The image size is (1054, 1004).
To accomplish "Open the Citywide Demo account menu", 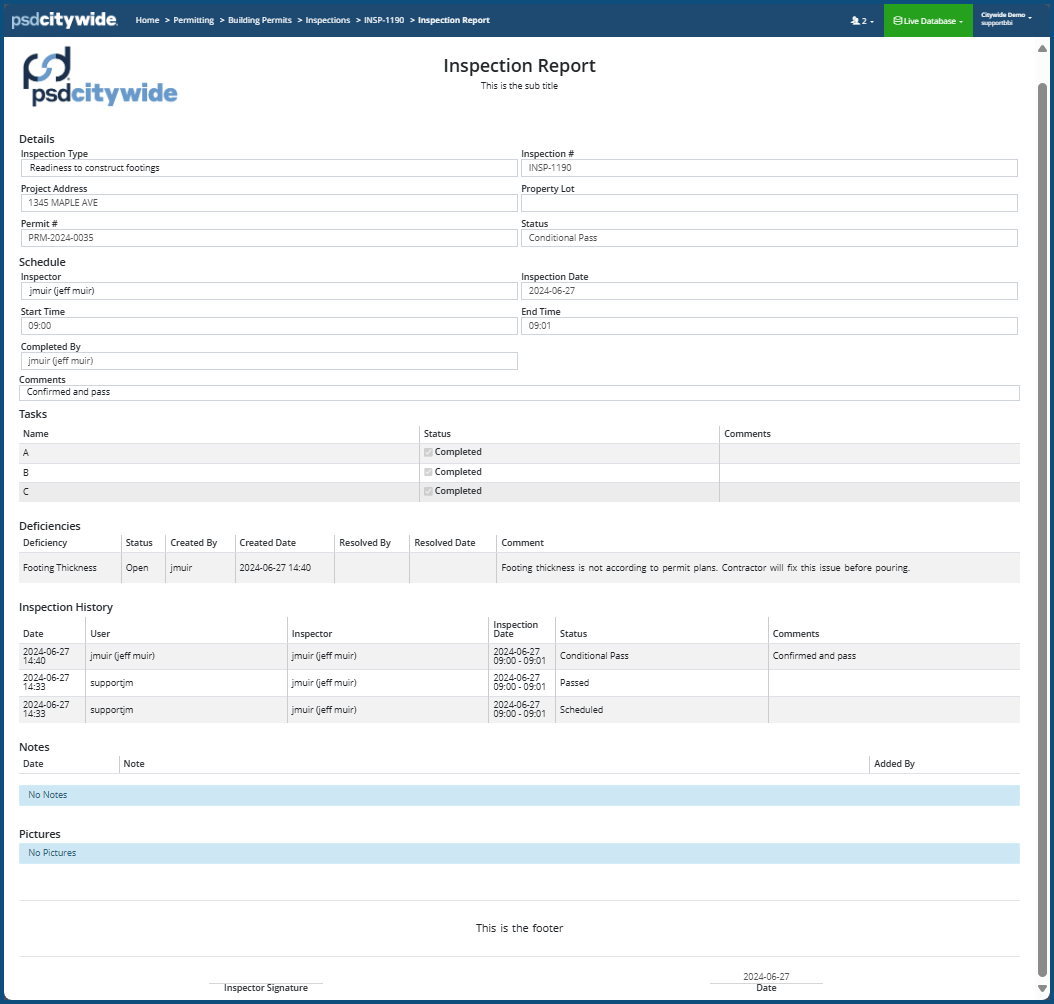I will pyautogui.click(x=1006, y=19).
